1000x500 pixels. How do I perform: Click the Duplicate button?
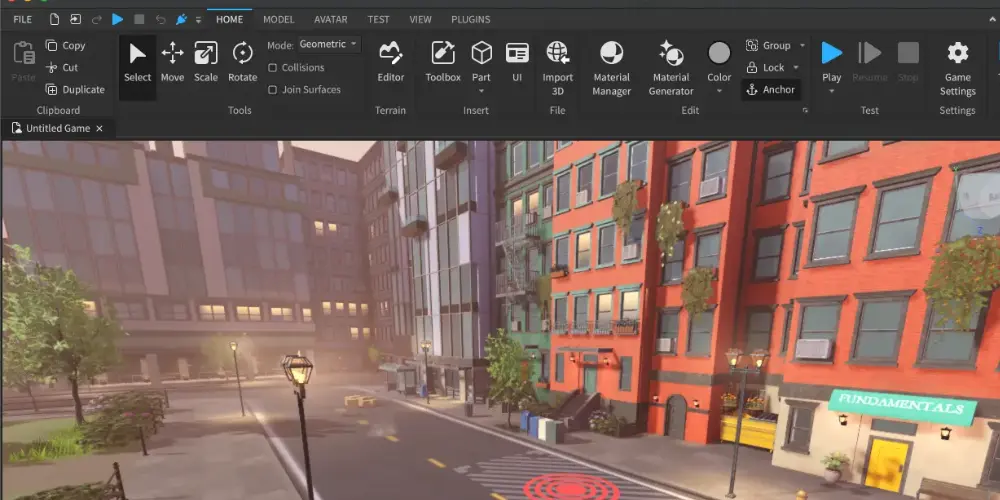click(75, 89)
